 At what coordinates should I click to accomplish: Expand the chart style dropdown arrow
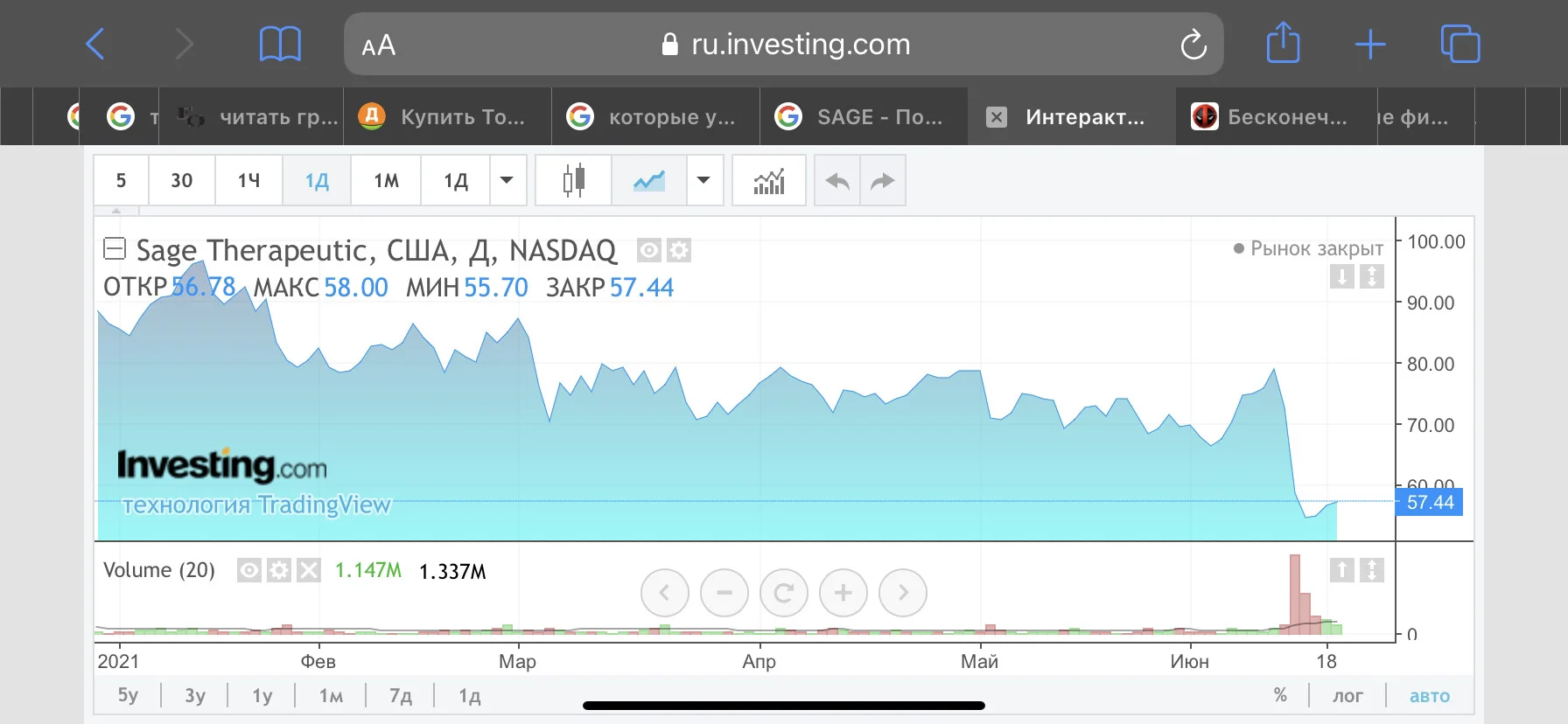click(704, 181)
